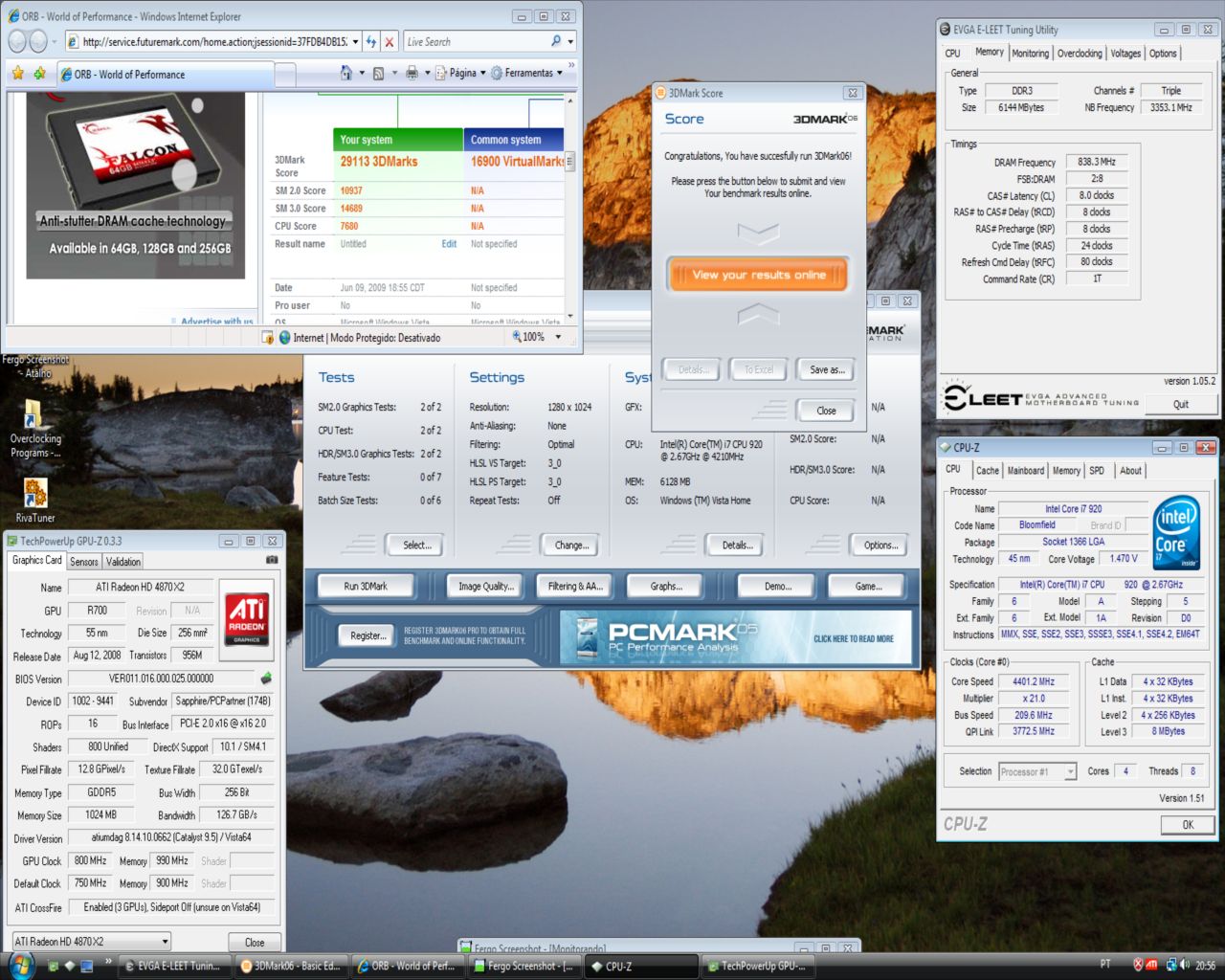Click Options... button in 3DMark06 results
The width and height of the screenshot is (1225, 980).
tap(880, 546)
